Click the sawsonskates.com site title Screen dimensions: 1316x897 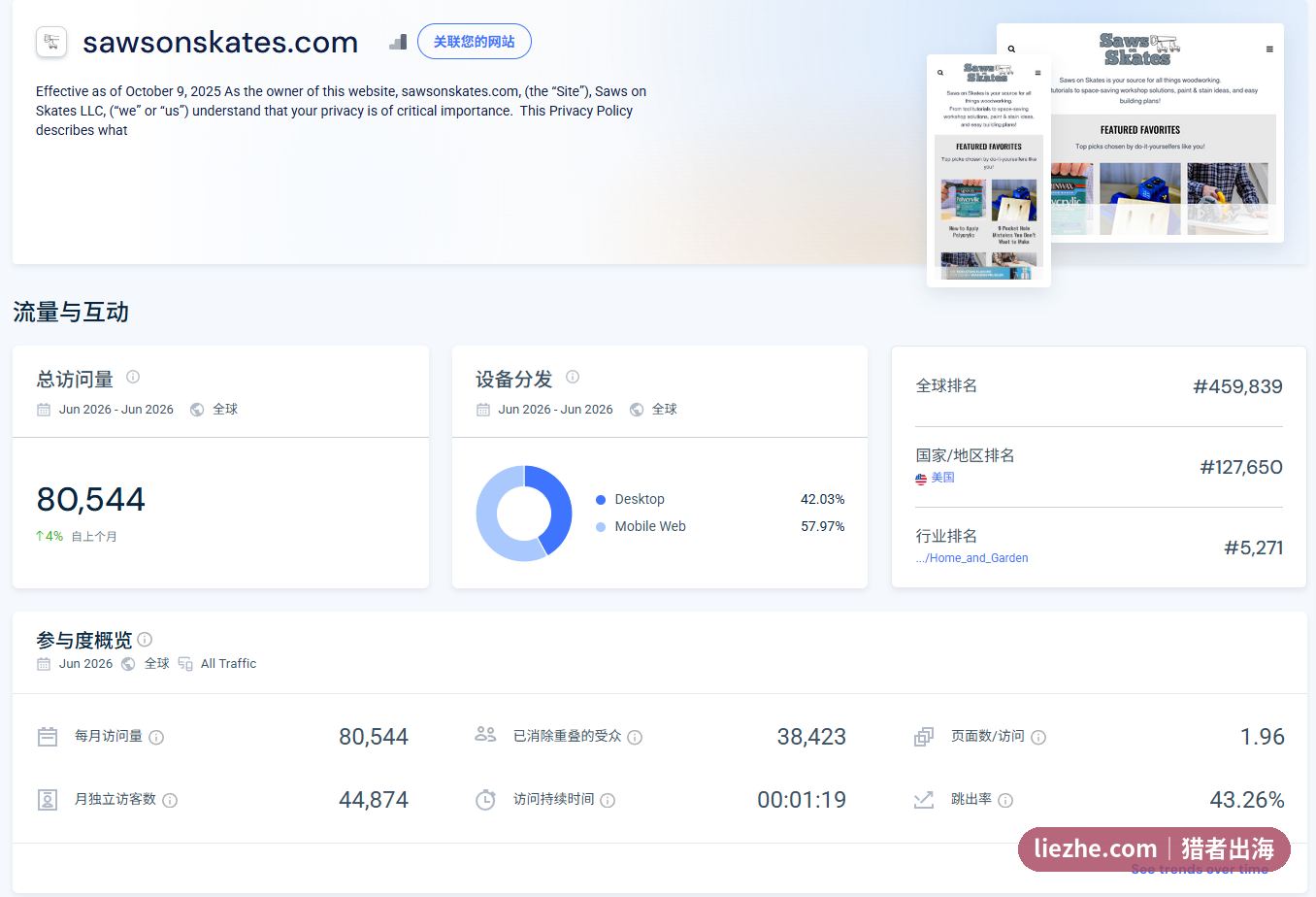220,42
